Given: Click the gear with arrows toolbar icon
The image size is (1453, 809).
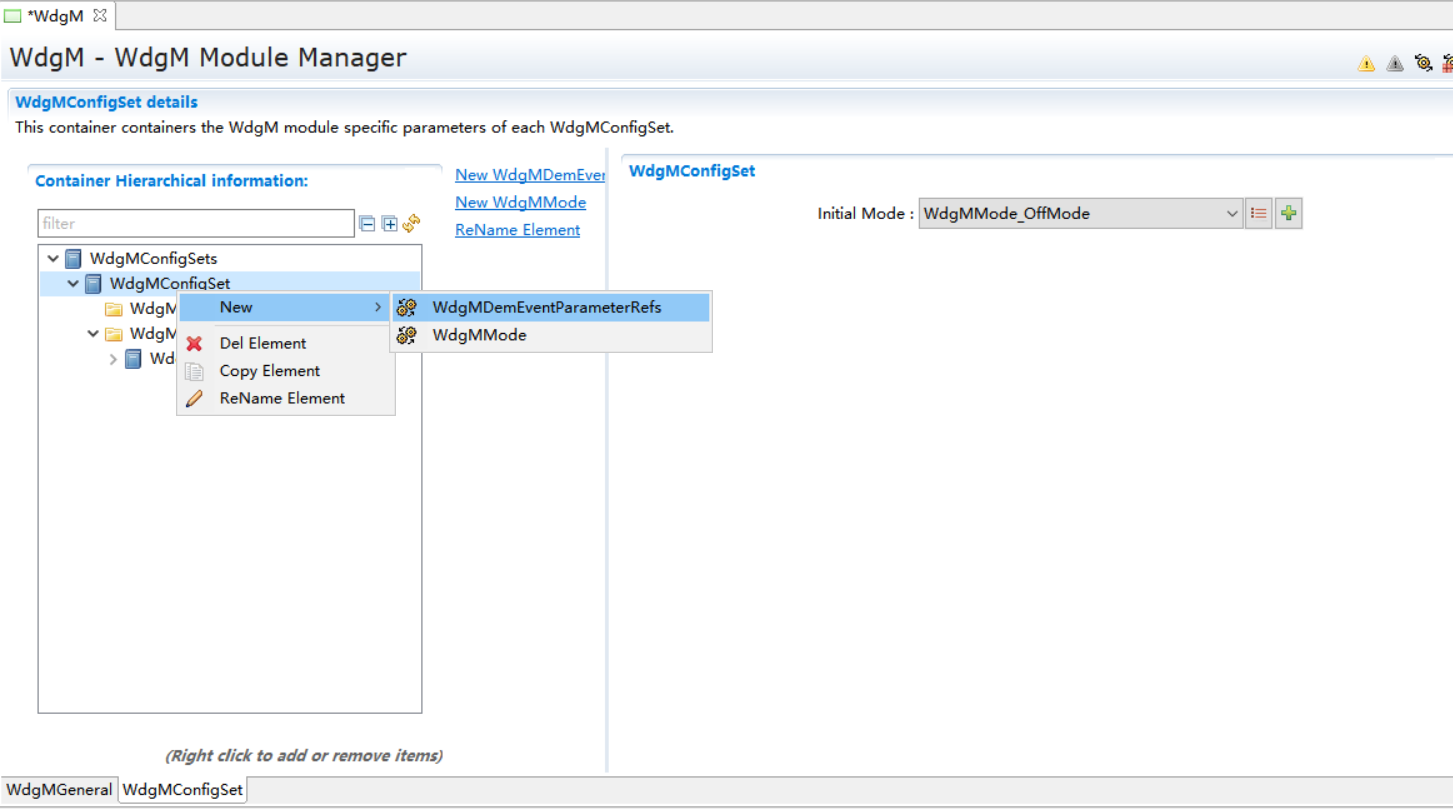Looking at the screenshot, I should [x=1424, y=64].
